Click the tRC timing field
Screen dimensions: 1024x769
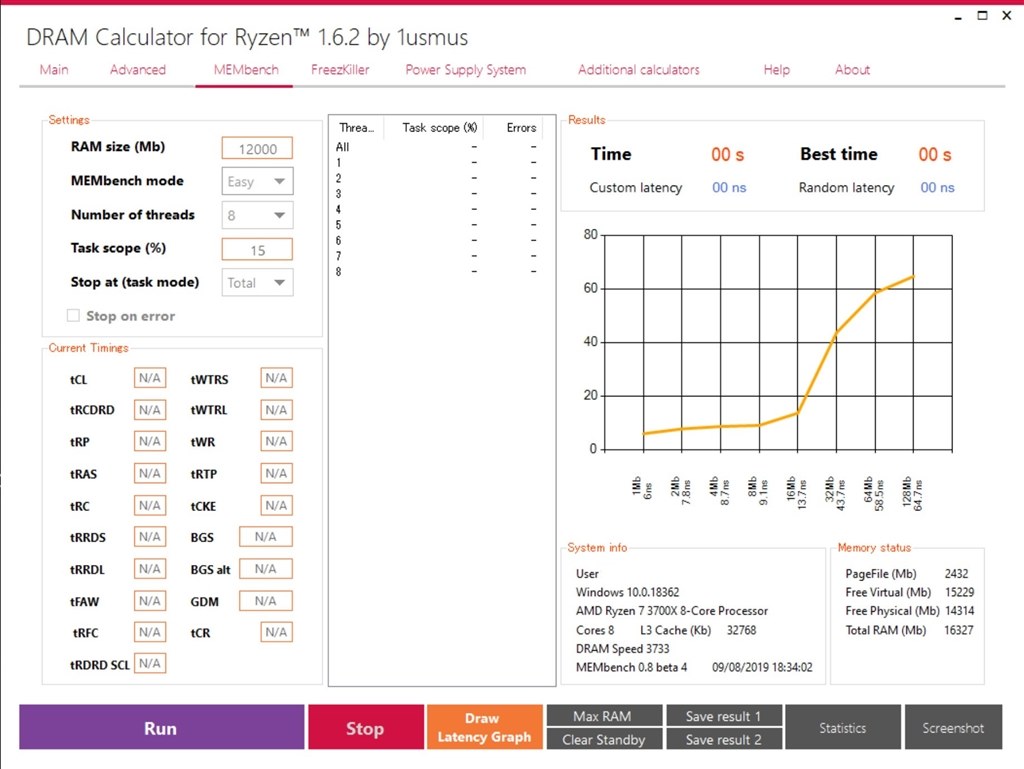(150, 505)
